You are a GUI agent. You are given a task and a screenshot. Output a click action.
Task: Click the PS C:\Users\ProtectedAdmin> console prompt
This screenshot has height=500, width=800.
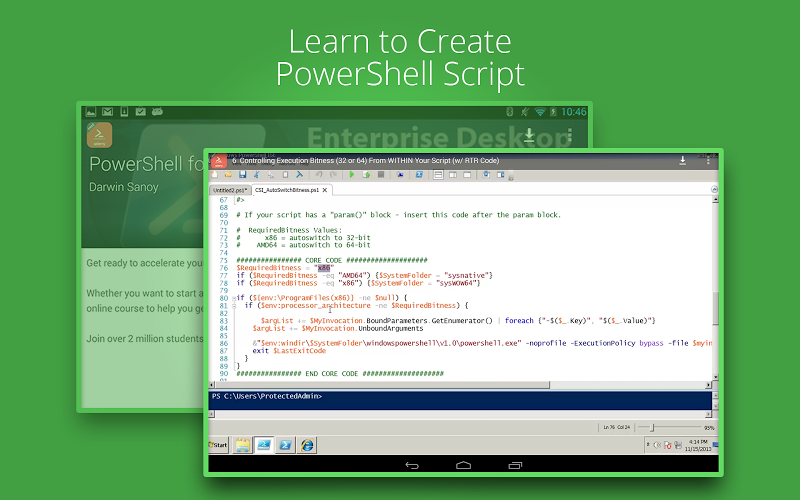tap(267, 396)
